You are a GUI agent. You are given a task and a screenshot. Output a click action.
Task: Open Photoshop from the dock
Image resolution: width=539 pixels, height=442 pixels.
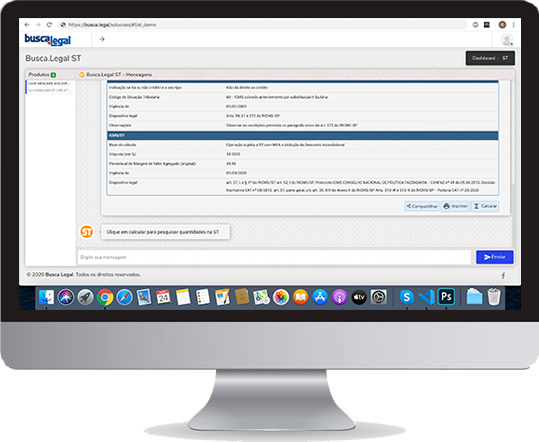pos(446,297)
